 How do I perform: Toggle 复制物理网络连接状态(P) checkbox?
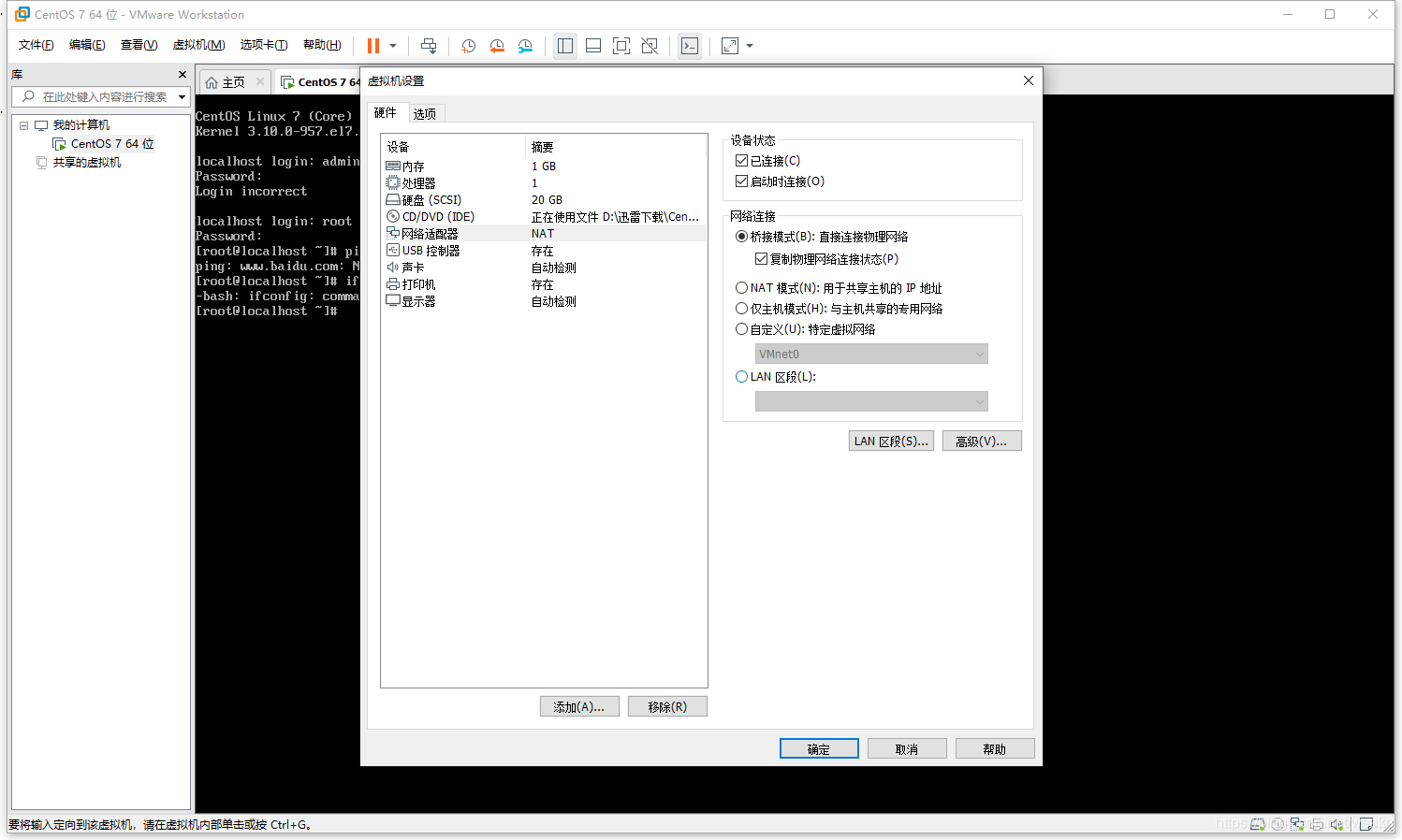(761, 259)
